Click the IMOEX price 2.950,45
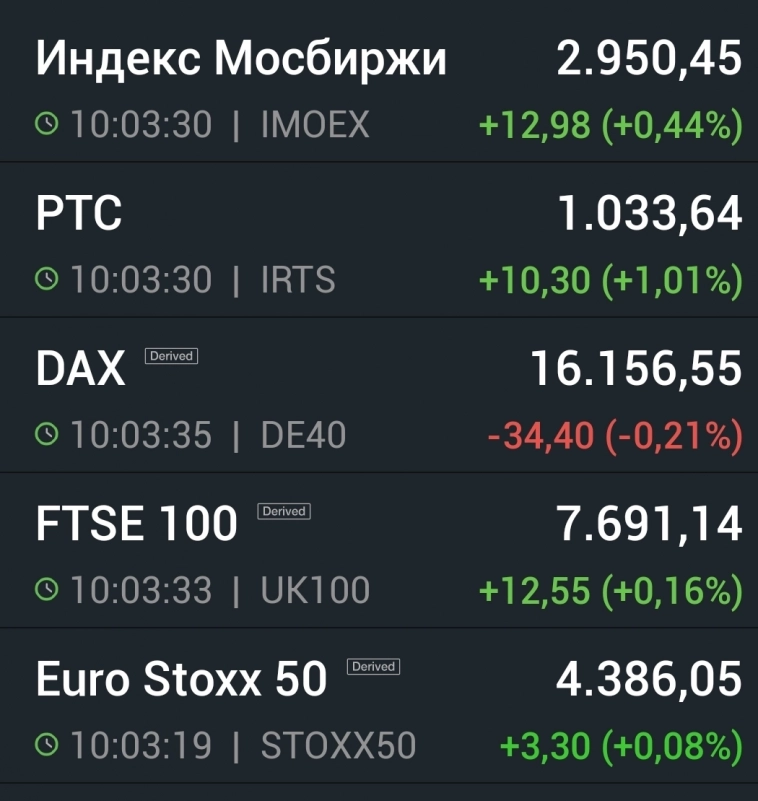The width and height of the screenshot is (758, 801). pyautogui.click(x=649, y=60)
